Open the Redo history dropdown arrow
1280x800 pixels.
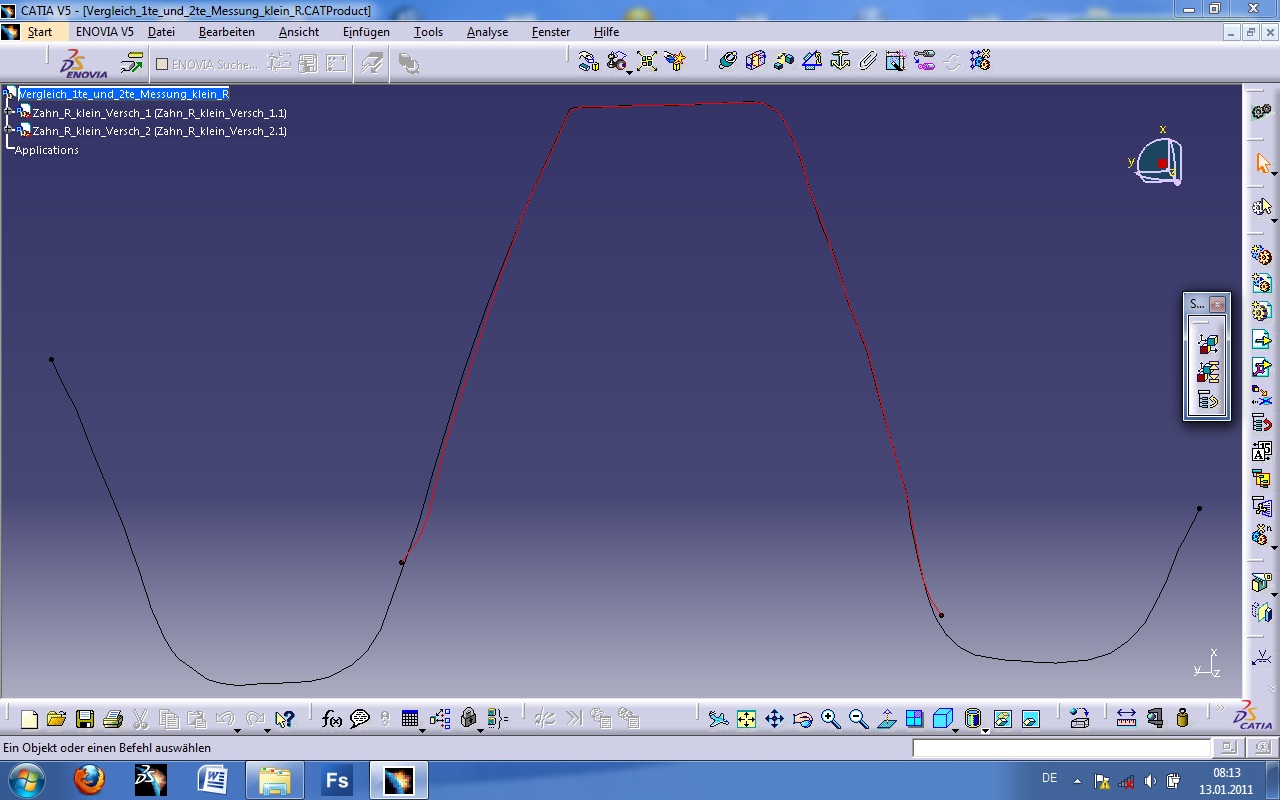[x=267, y=730]
